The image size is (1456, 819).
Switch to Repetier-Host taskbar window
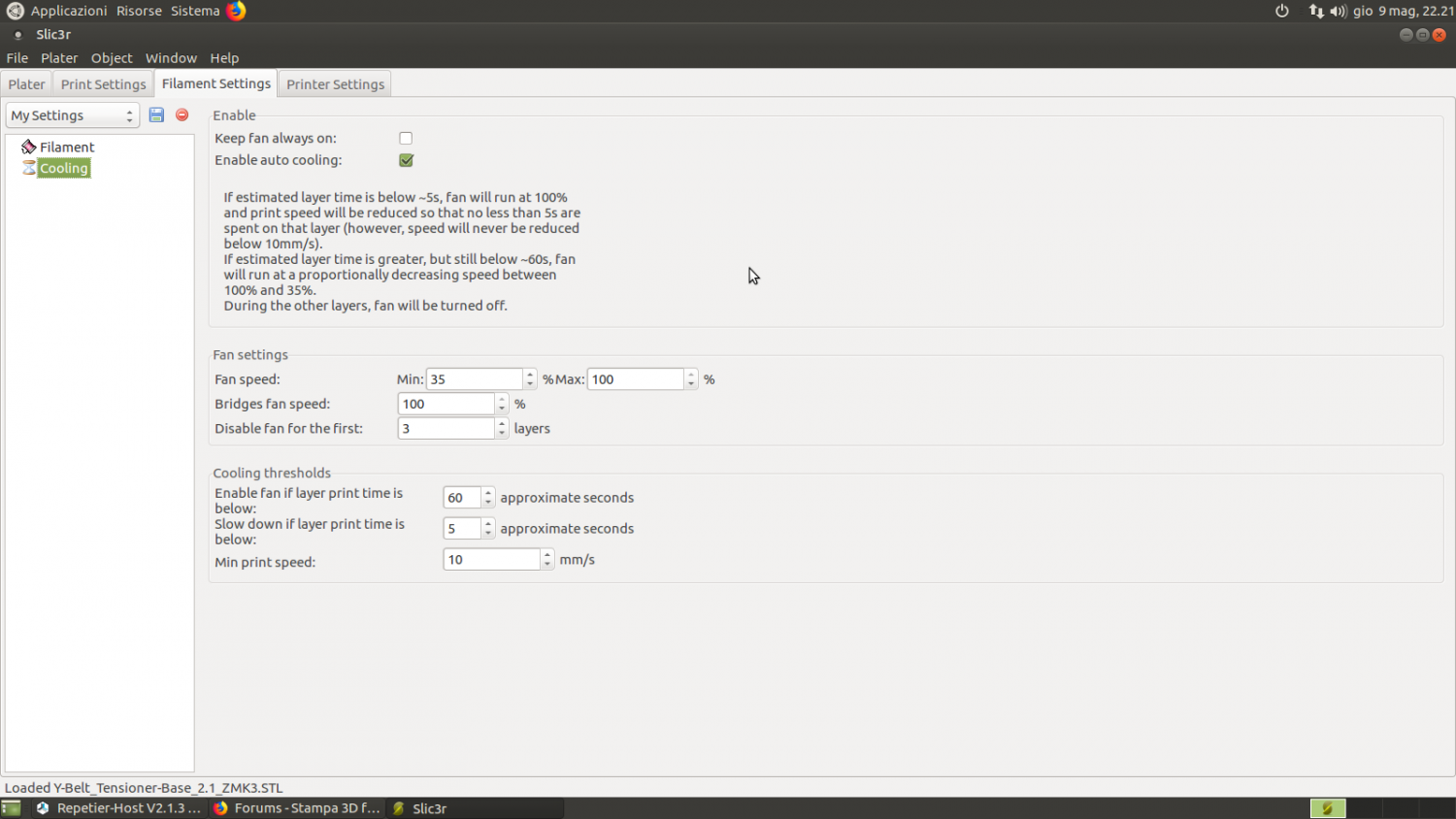(x=119, y=808)
